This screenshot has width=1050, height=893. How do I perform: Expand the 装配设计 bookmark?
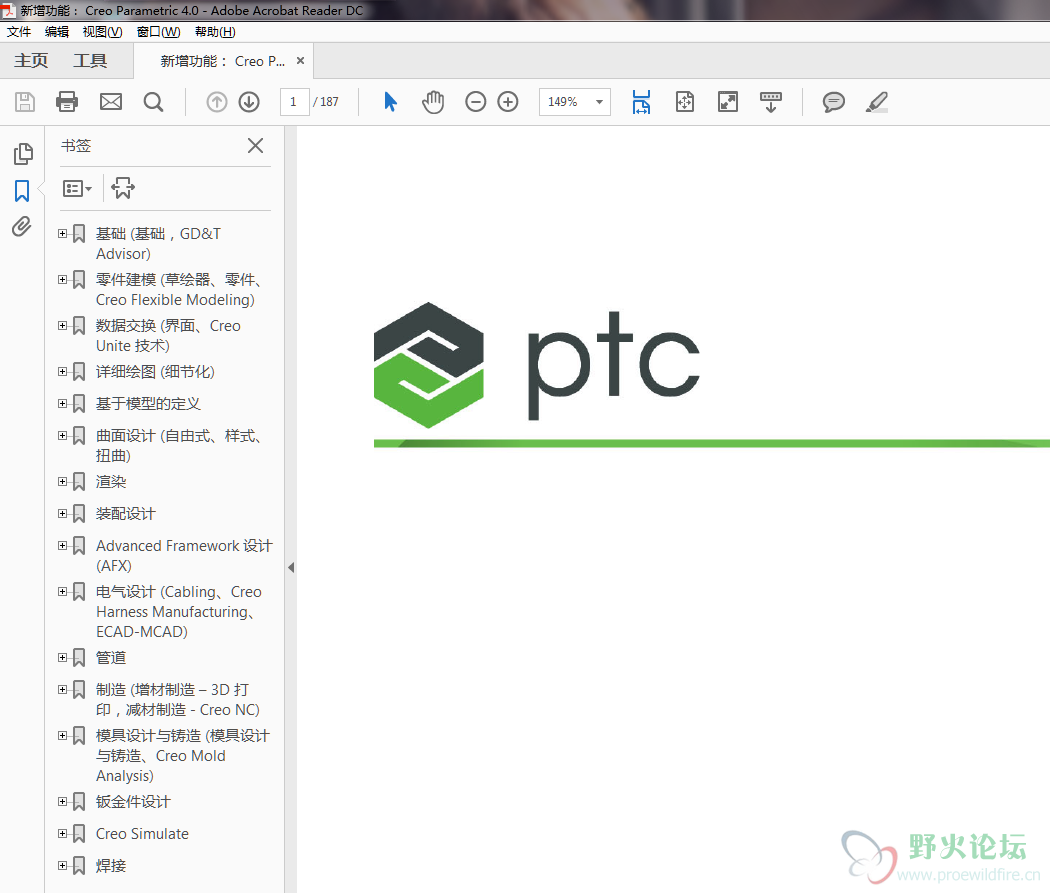point(62,513)
